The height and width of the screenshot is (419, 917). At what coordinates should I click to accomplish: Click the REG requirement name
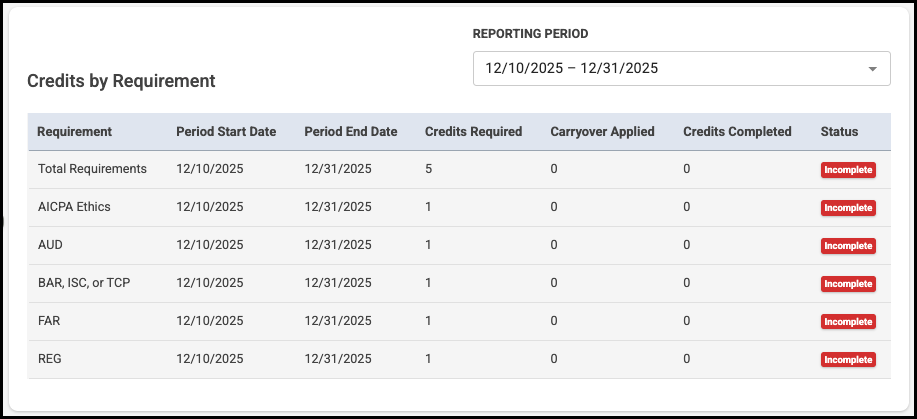click(x=50, y=359)
